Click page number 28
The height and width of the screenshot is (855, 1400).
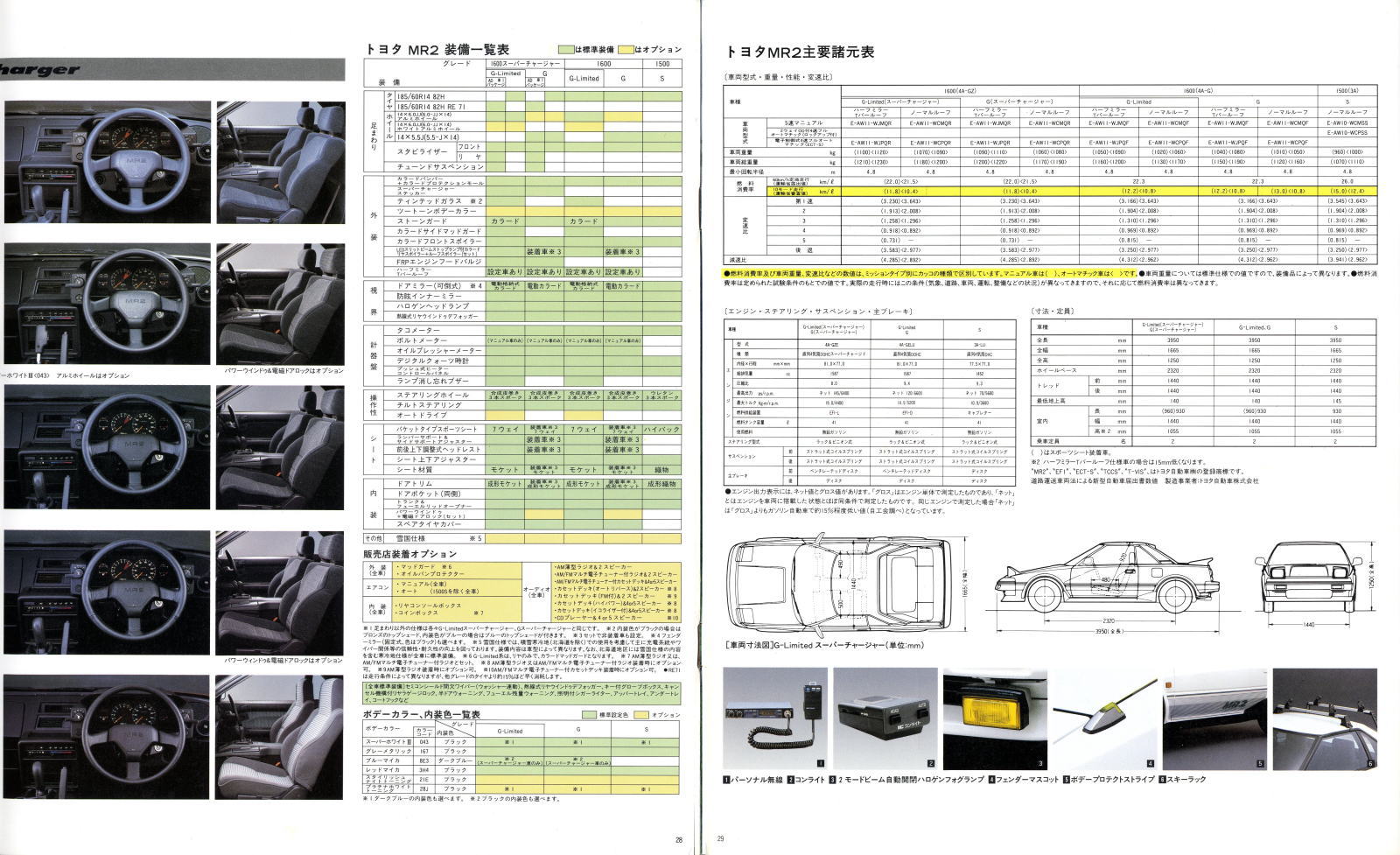point(679,840)
